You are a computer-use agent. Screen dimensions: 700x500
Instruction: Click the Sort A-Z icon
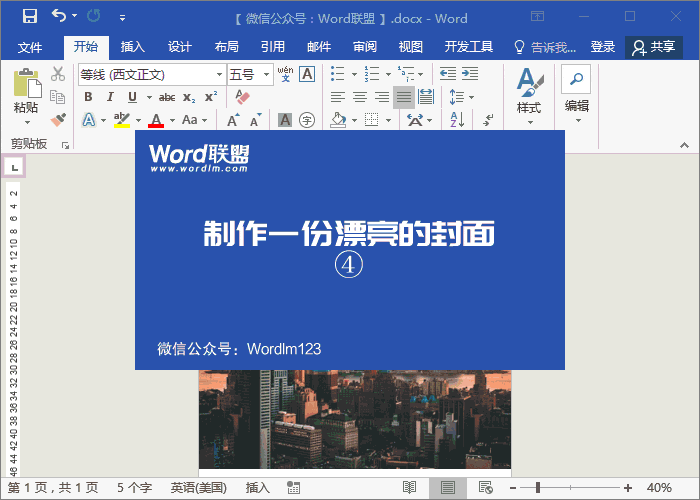[457, 120]
